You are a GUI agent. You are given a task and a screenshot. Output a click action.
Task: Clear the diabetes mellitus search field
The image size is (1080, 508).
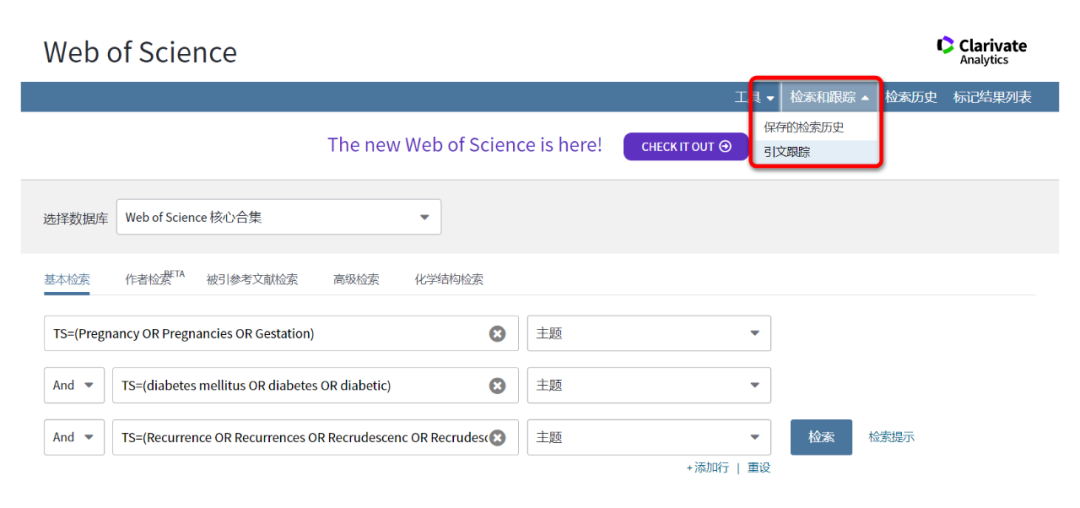(x=497, y=385)
